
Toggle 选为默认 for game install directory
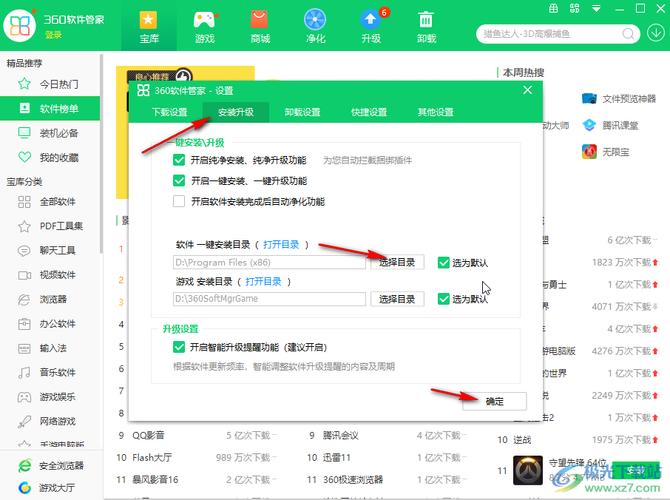(x=444, y=299)
